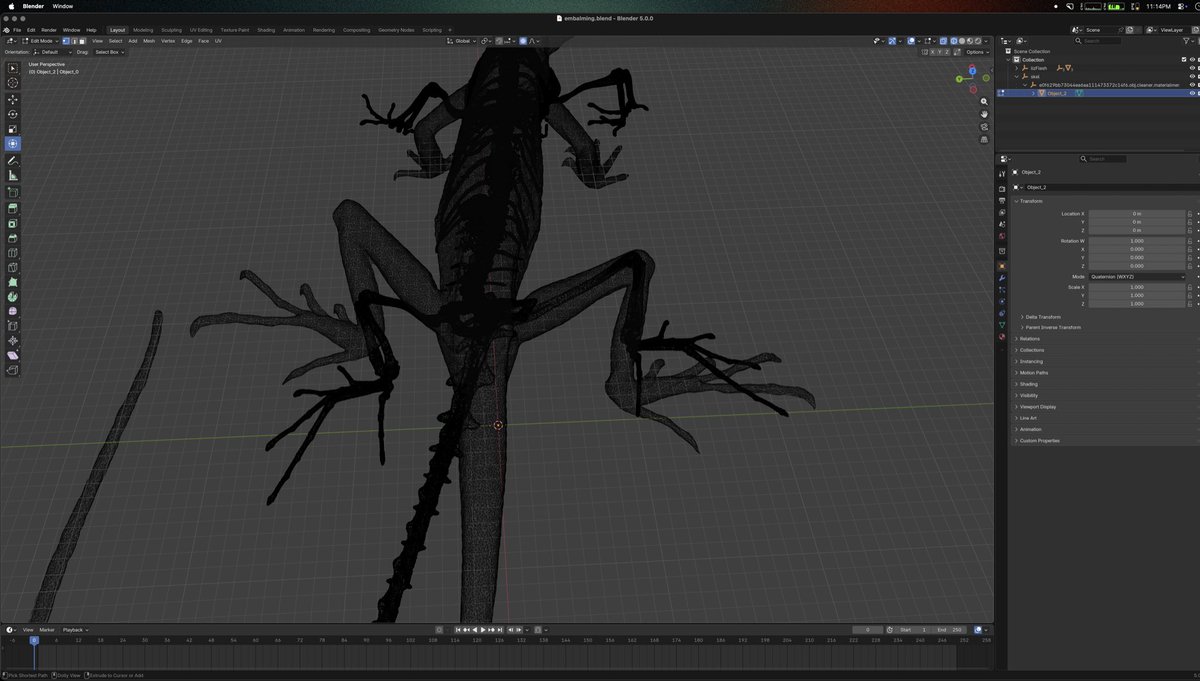The width and height of the screenshot is (1200, 681).
Task: Select the Knife tool
Action: 13,267
